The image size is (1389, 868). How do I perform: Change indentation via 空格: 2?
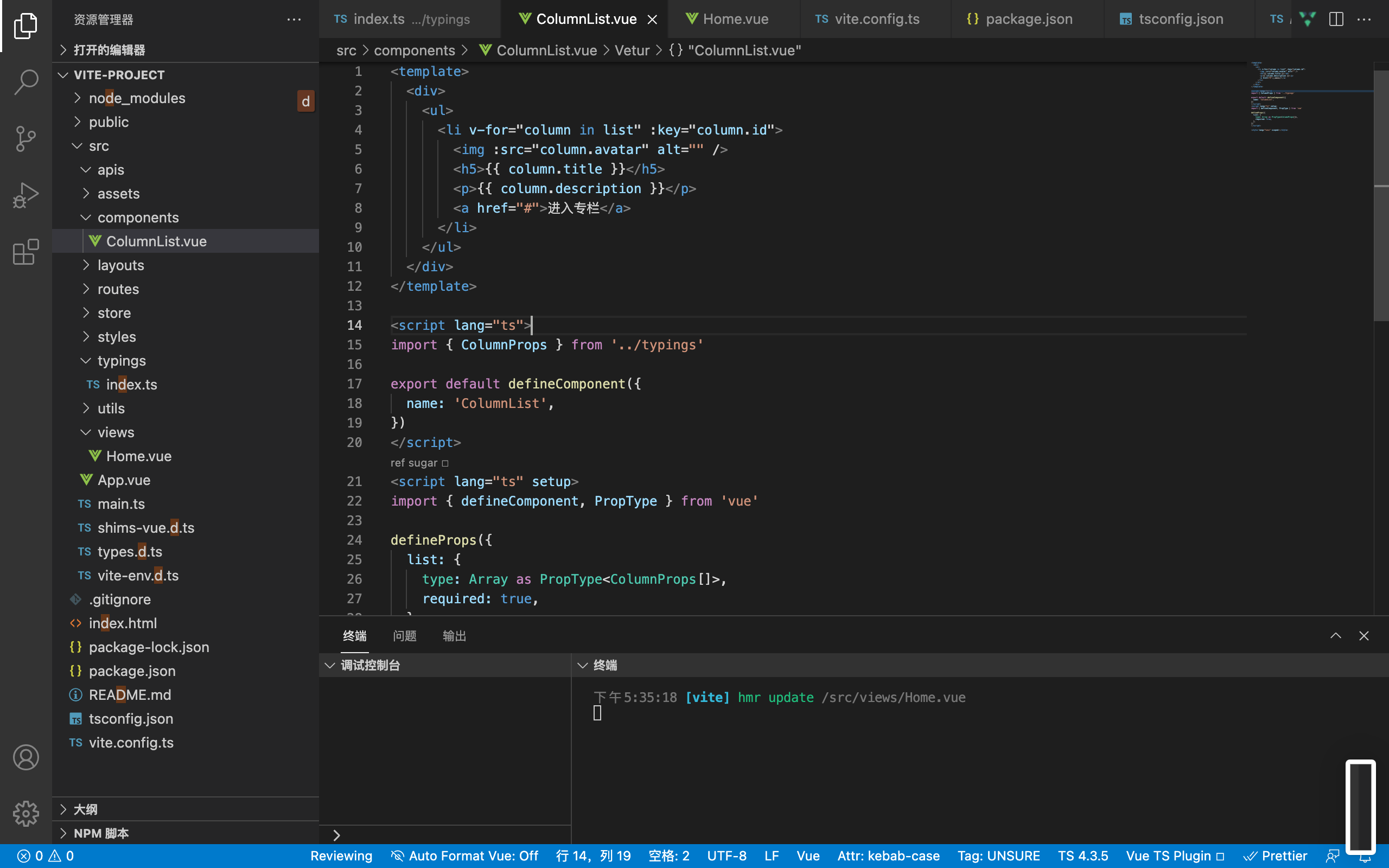tap(668, 856)
